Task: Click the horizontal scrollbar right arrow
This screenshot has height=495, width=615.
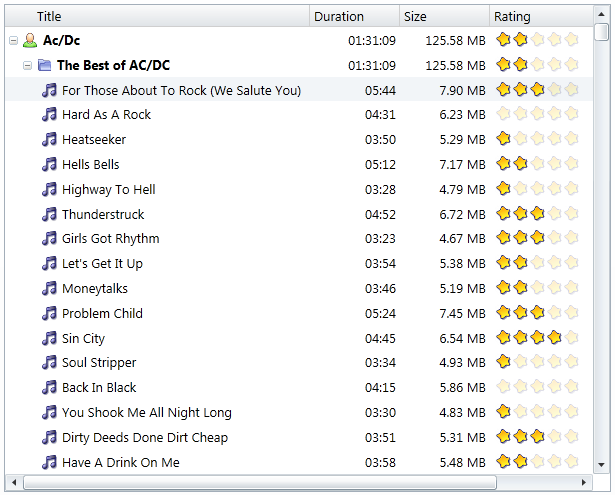Action: 586,482
